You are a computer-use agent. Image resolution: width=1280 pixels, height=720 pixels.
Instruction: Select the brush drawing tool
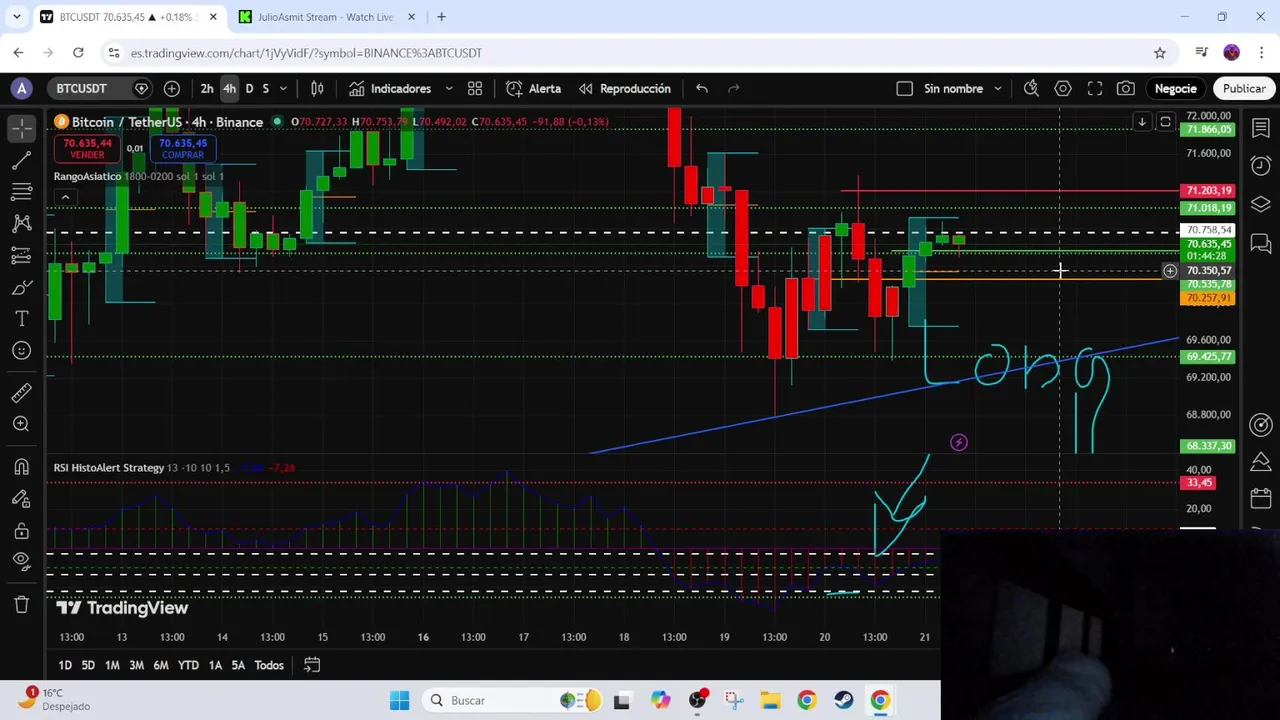pos(22,287)
